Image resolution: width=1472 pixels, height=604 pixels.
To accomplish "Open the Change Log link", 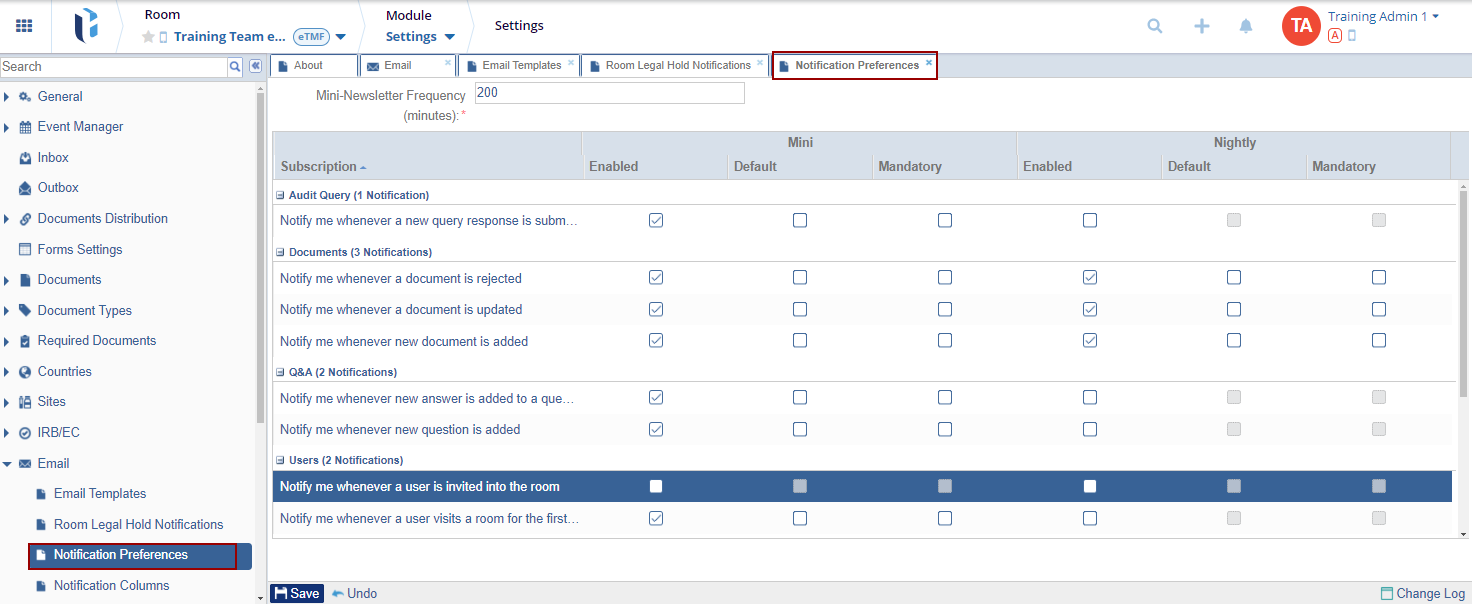I will click(1422, 593).
